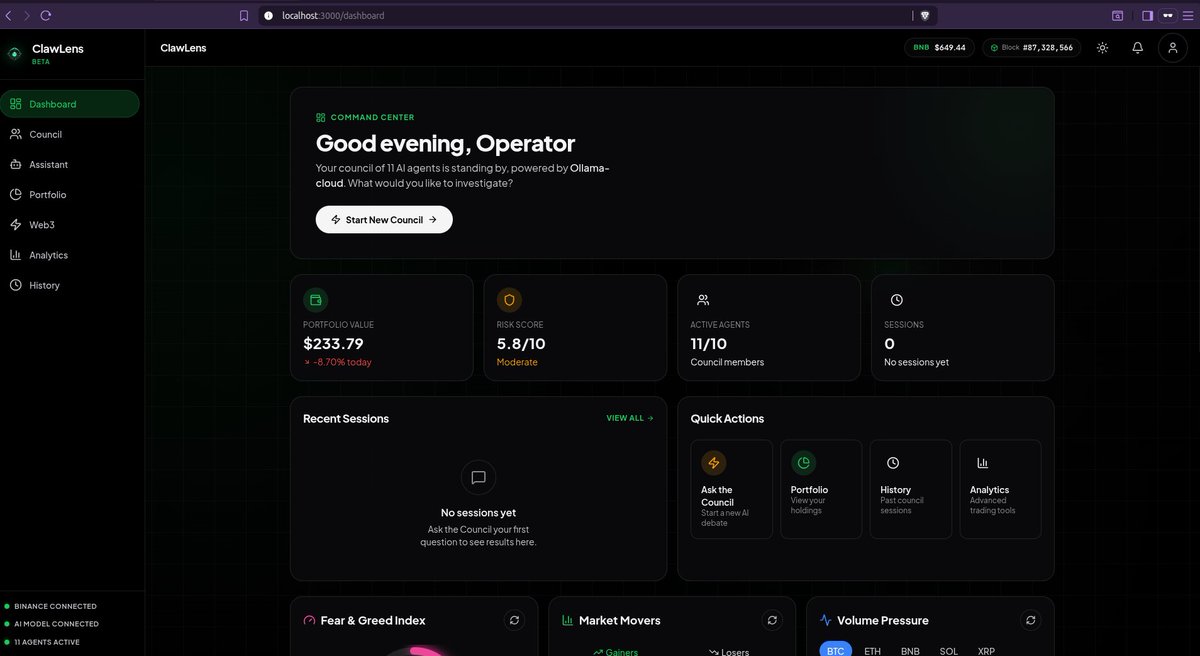Click the Block number badge in the header
This screenshot has height=656, width=1200.
coord(1031,48)
